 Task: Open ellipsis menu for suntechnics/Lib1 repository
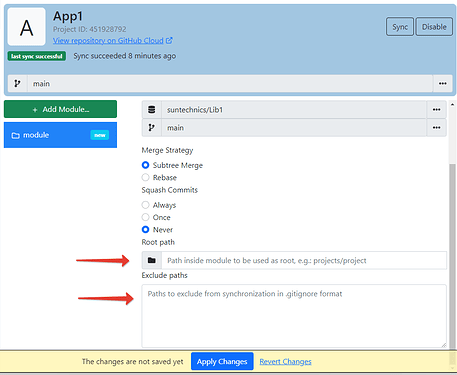(436, 110)
